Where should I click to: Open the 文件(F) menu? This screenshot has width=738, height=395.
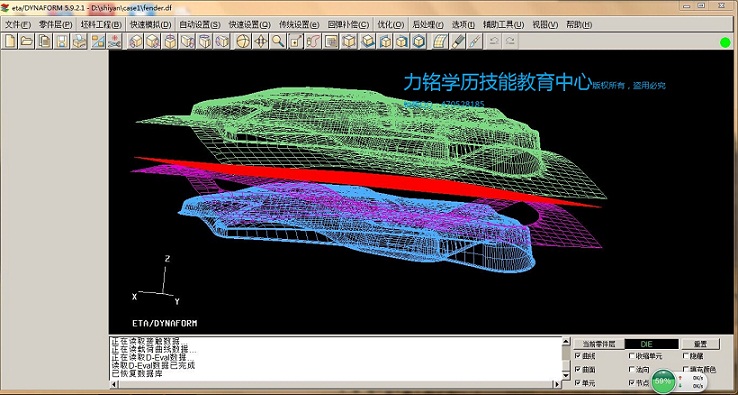17,24
